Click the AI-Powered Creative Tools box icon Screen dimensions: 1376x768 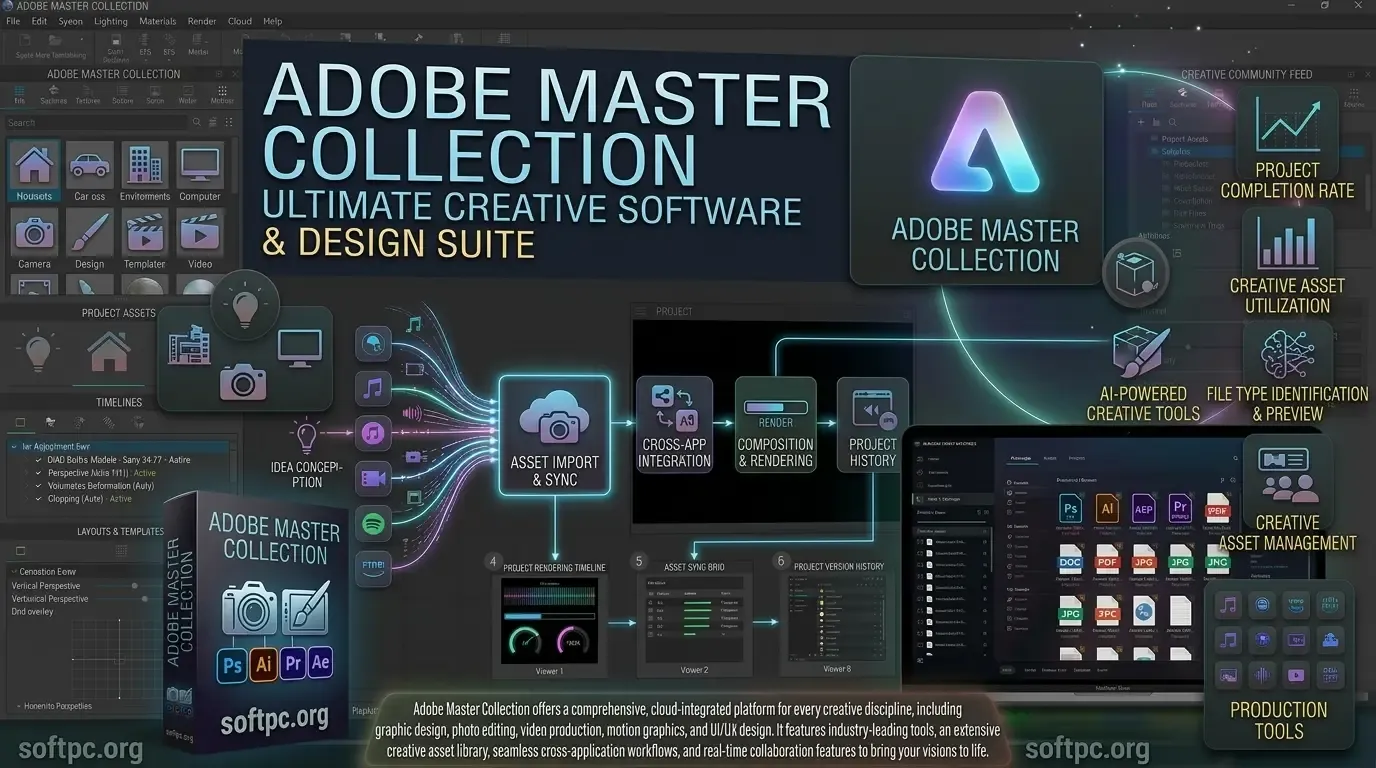[1142, 350]
